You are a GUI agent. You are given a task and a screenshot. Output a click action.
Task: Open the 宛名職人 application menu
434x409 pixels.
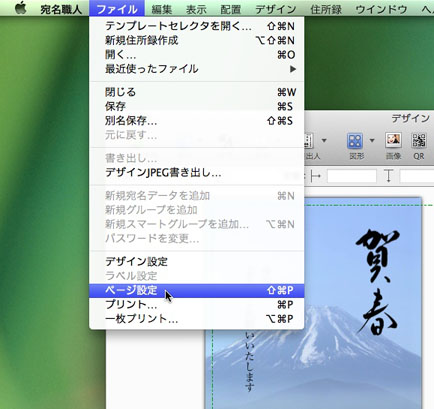click(61, 9)
